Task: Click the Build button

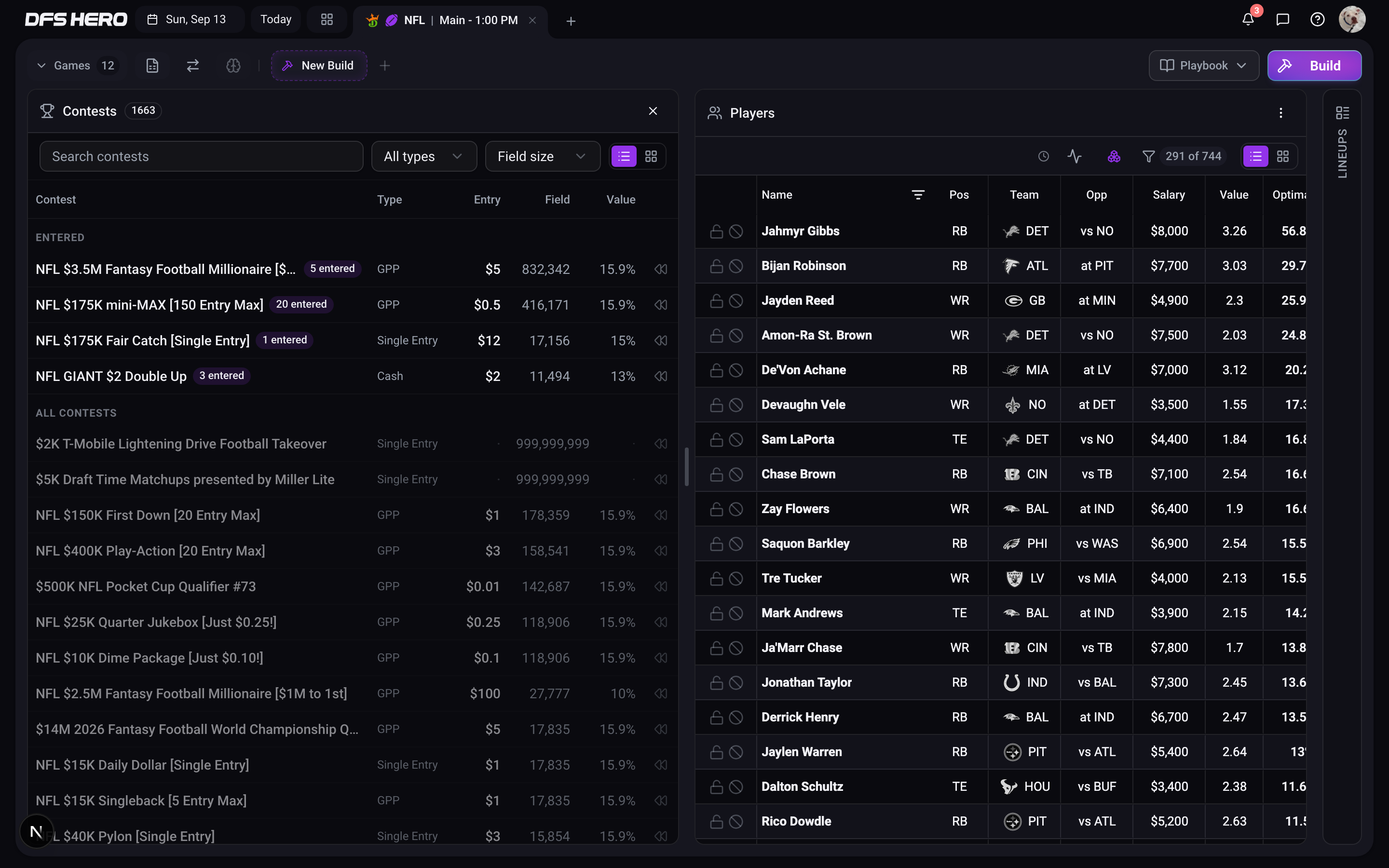Action: tap(1314, 66)
